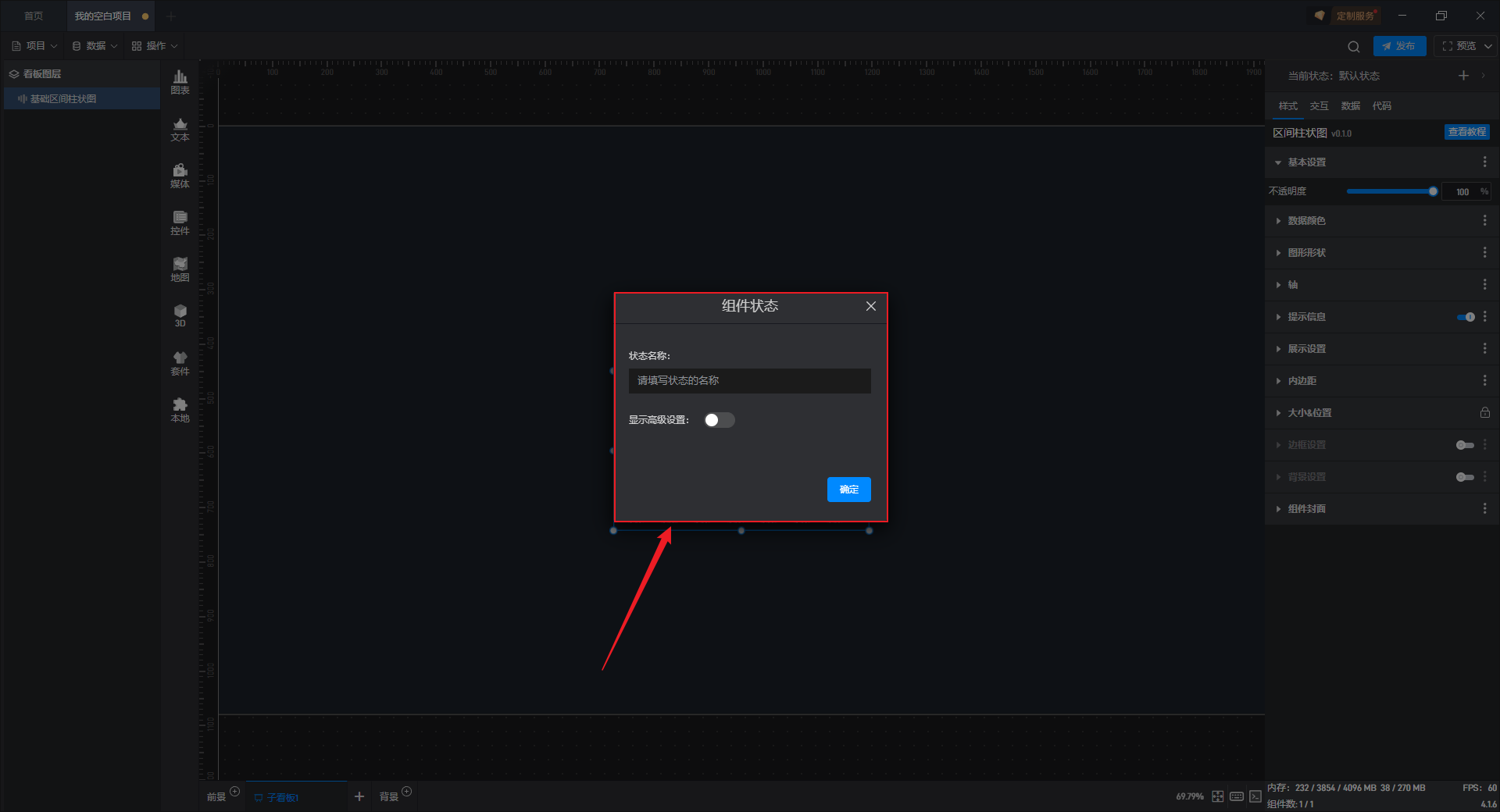Open the 操作 menu
Viewport: 1500px width, 812px height.
pos(155,46)
